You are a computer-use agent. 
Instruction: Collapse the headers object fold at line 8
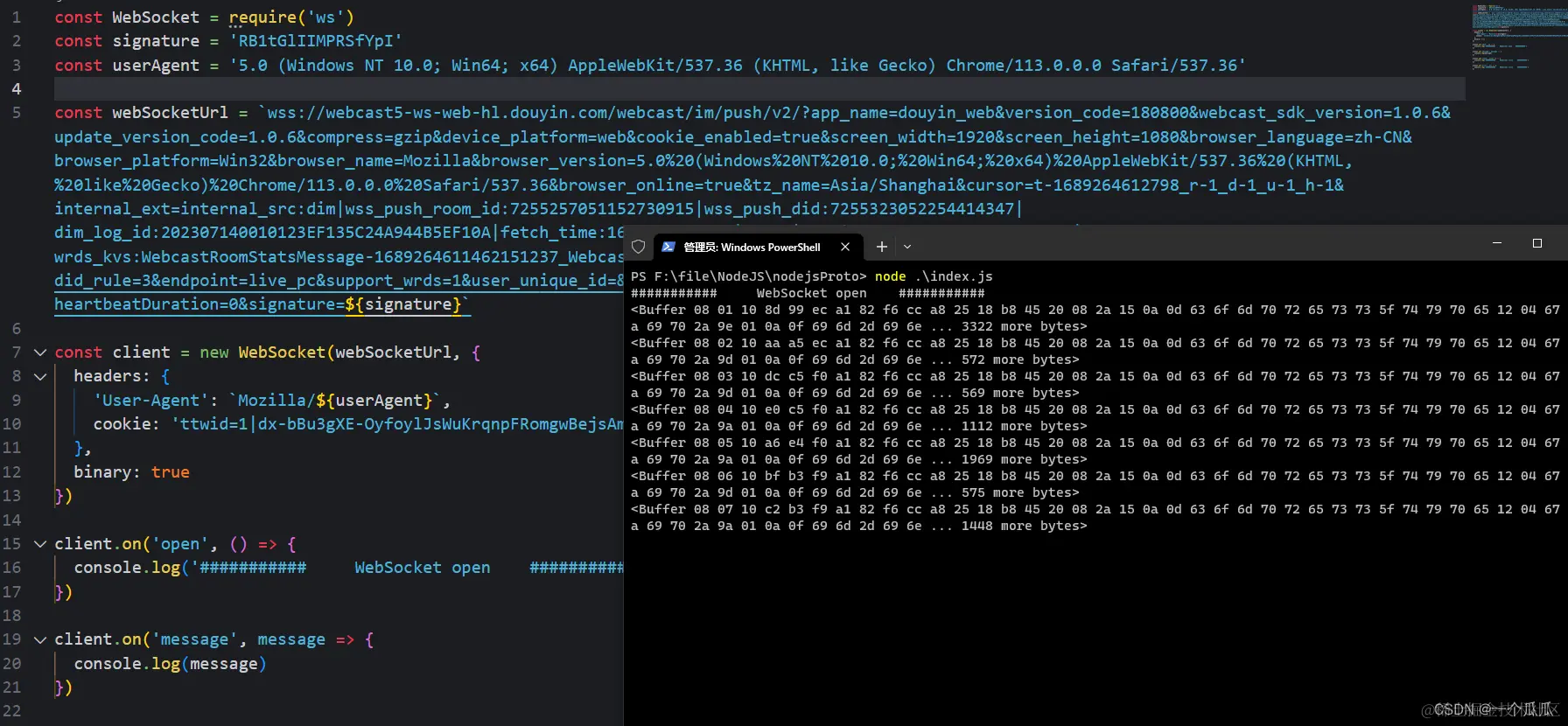[x=40, y=376]
